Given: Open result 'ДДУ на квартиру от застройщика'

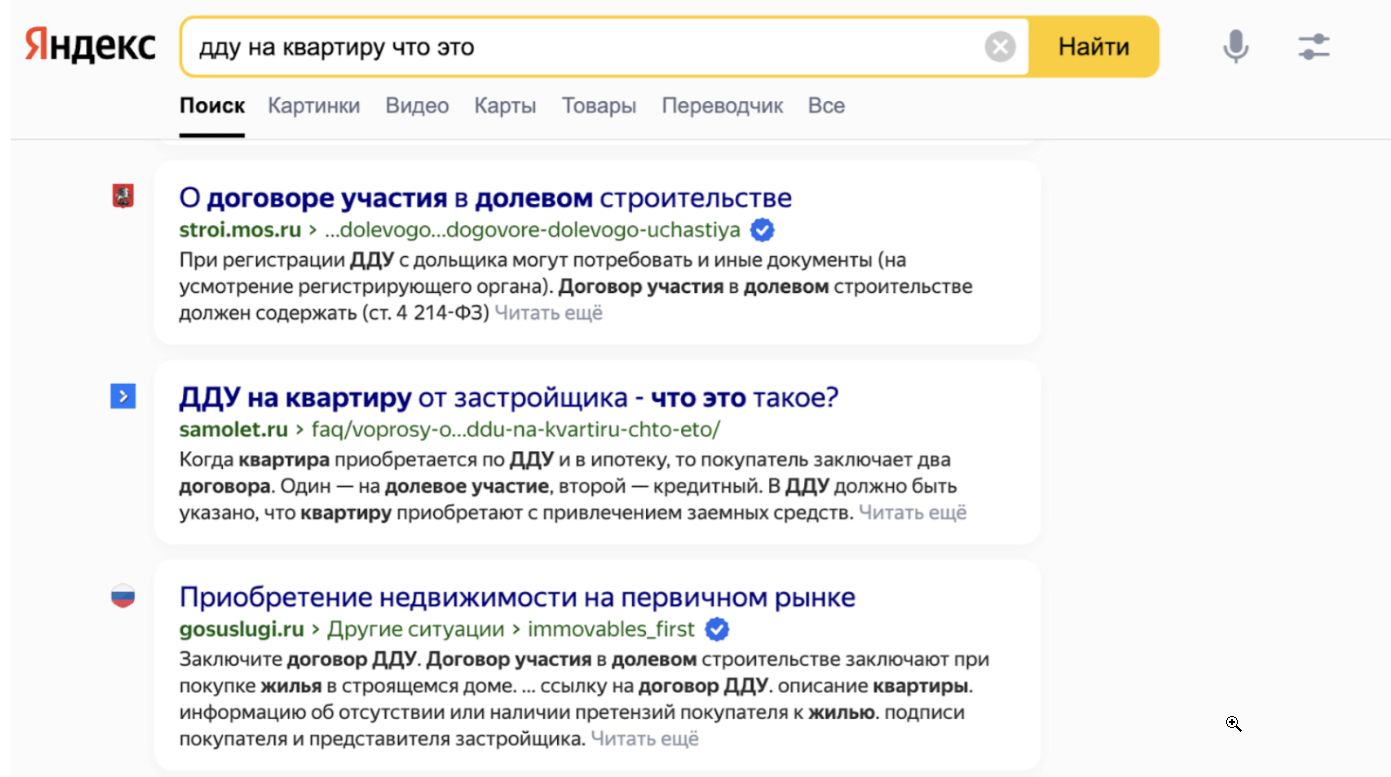Looking at the screenshot, I should click(508, 398).
